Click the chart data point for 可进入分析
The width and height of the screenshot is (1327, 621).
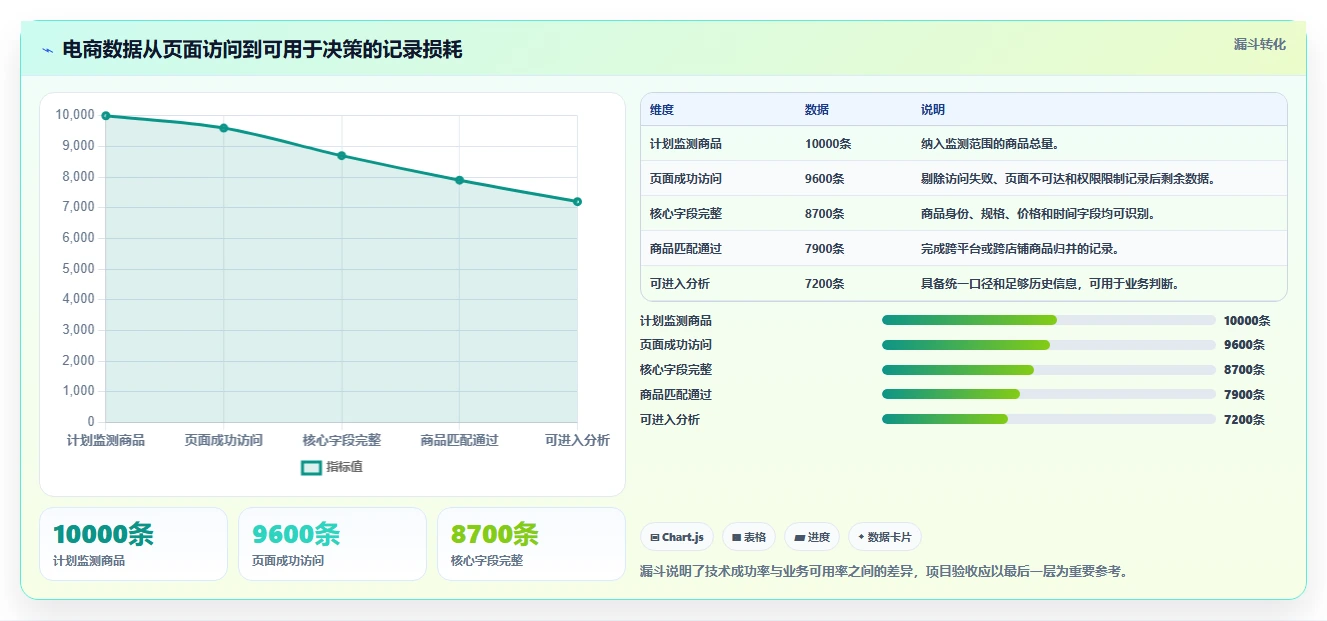578,202
